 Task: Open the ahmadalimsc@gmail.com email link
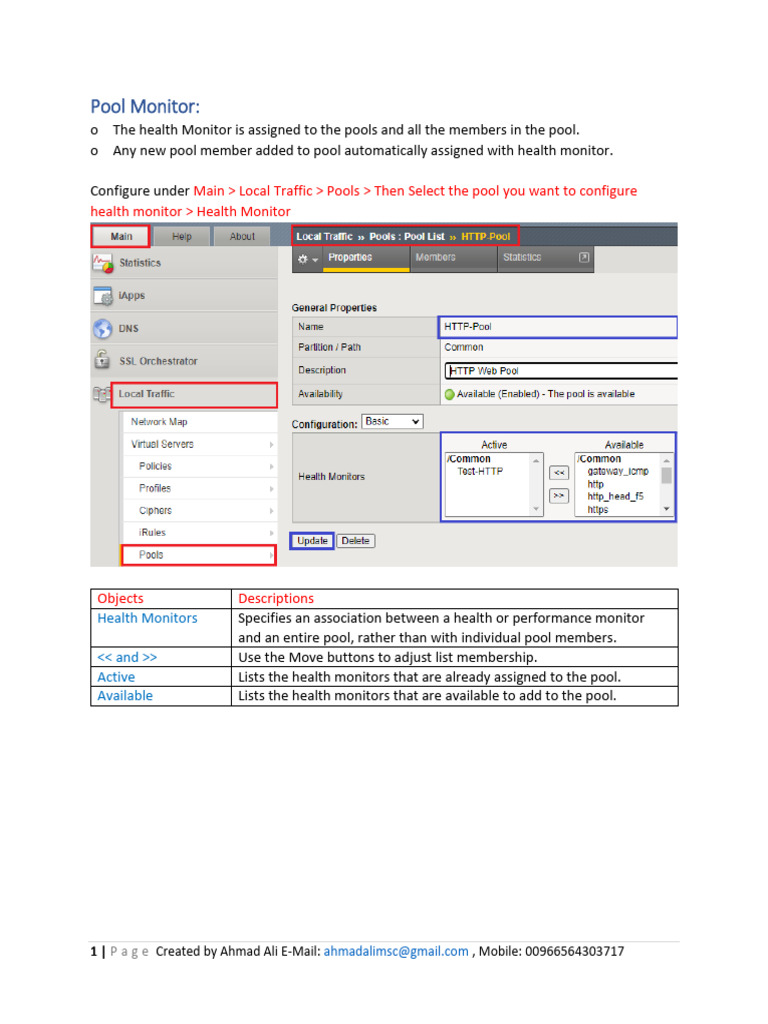point(396,952)
